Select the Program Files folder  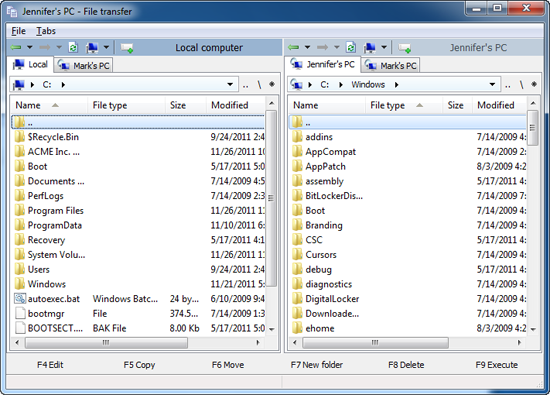138,210
